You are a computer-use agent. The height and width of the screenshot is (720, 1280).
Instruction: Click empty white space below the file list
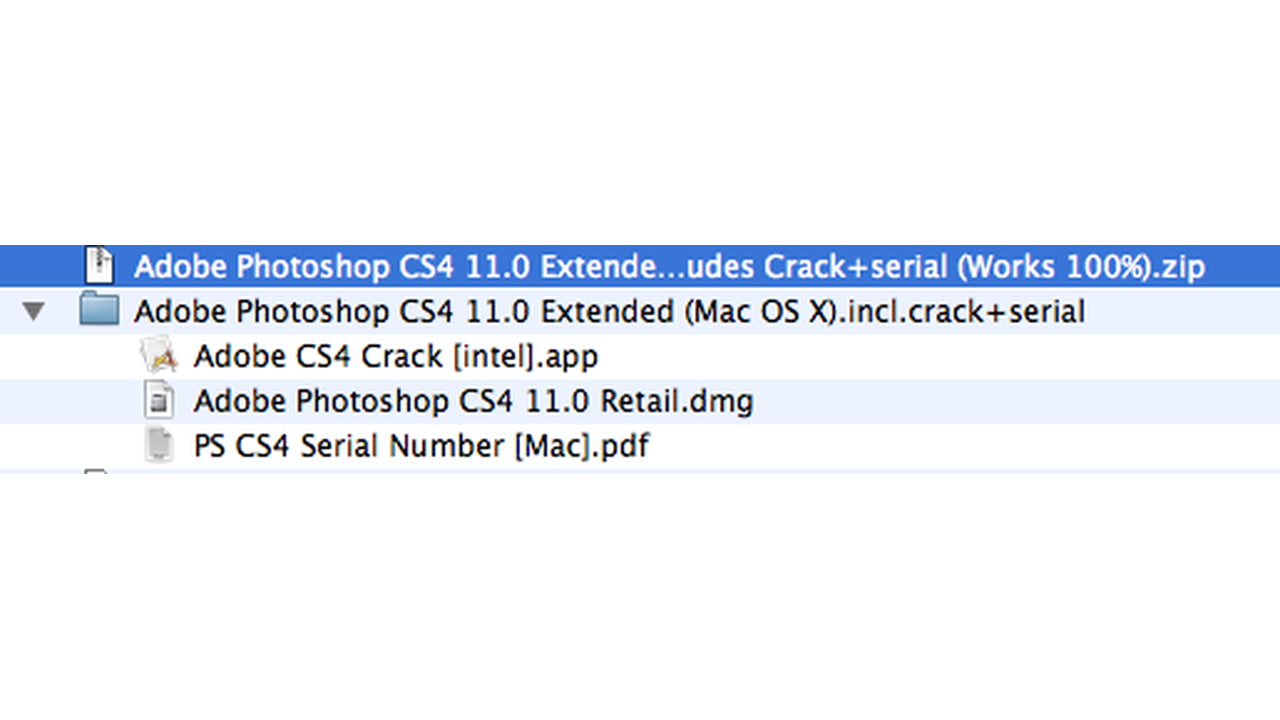pyautogui.click(x=640, y=600)
